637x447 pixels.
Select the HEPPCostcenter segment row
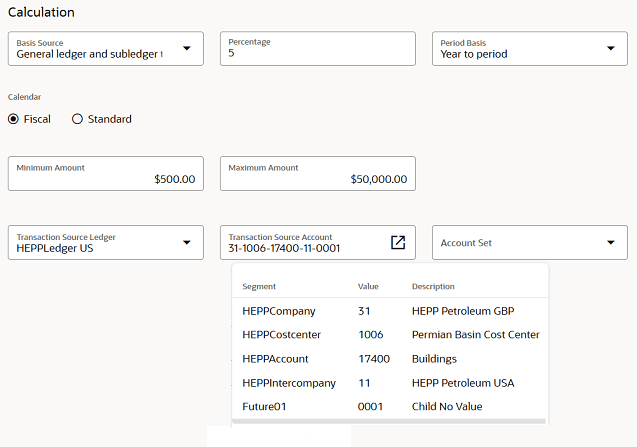390,335
